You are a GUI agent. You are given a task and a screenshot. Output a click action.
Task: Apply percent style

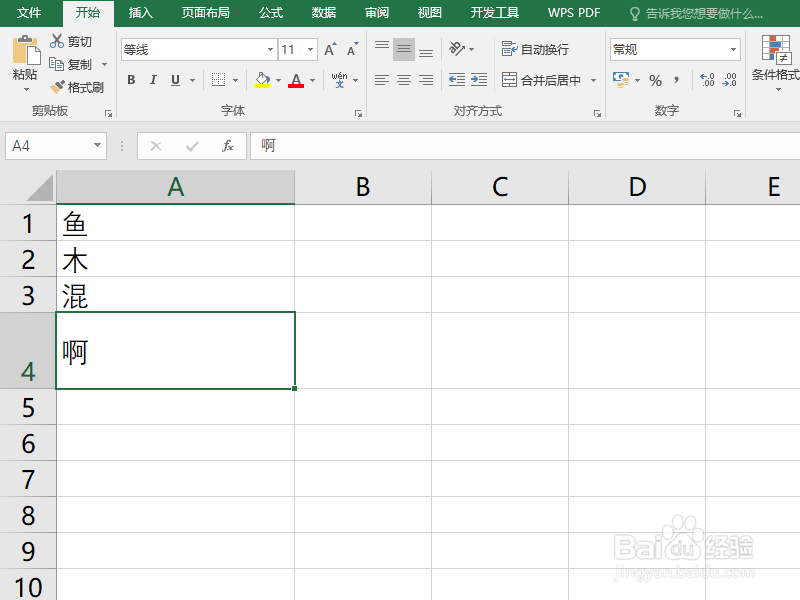(656, 80)
